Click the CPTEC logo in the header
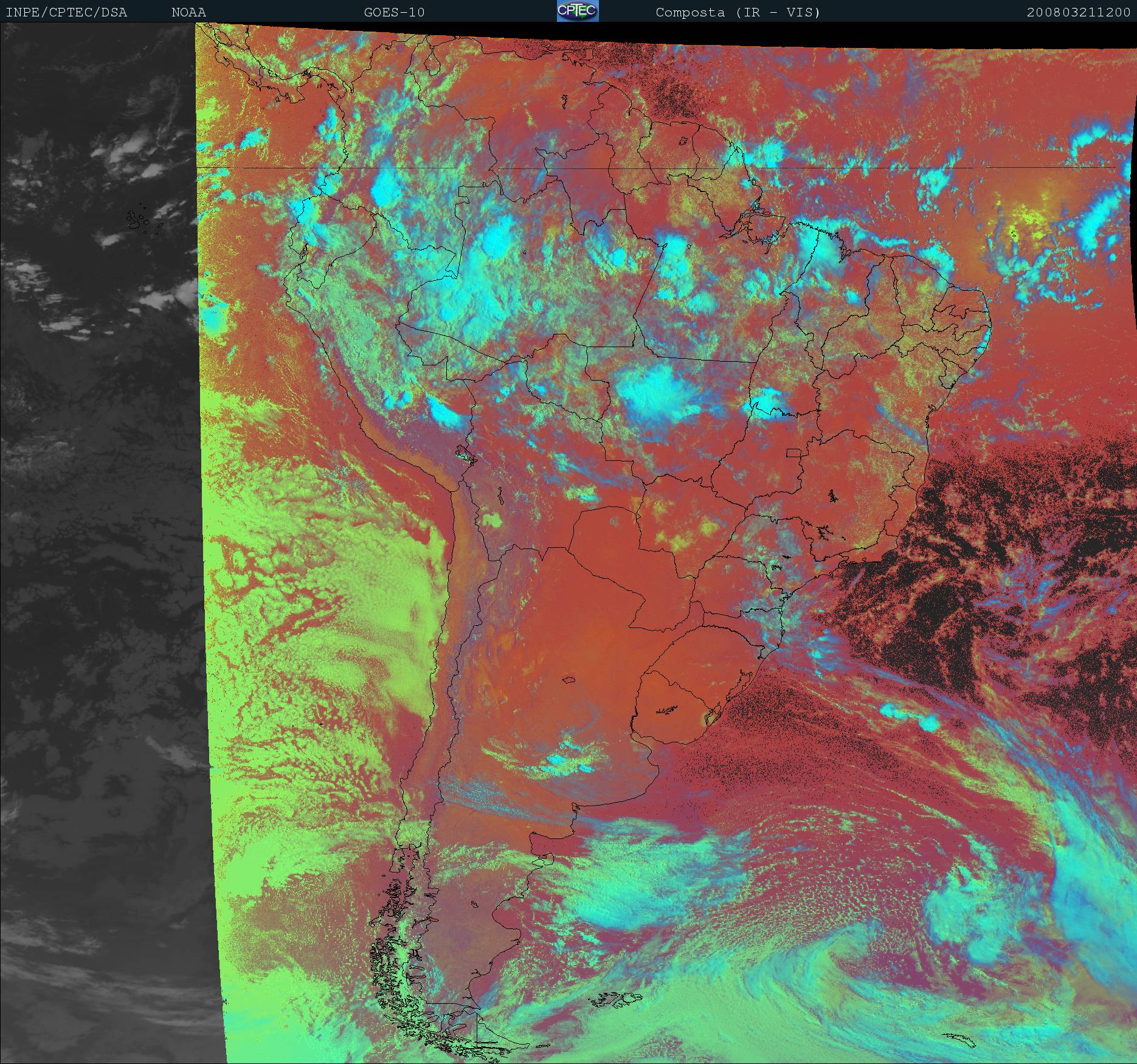1137x1064 pixels. pos(577,11)
